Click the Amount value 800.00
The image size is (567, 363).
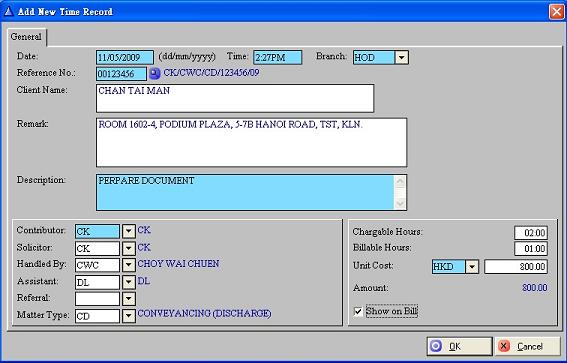click(x=534, y=288)
